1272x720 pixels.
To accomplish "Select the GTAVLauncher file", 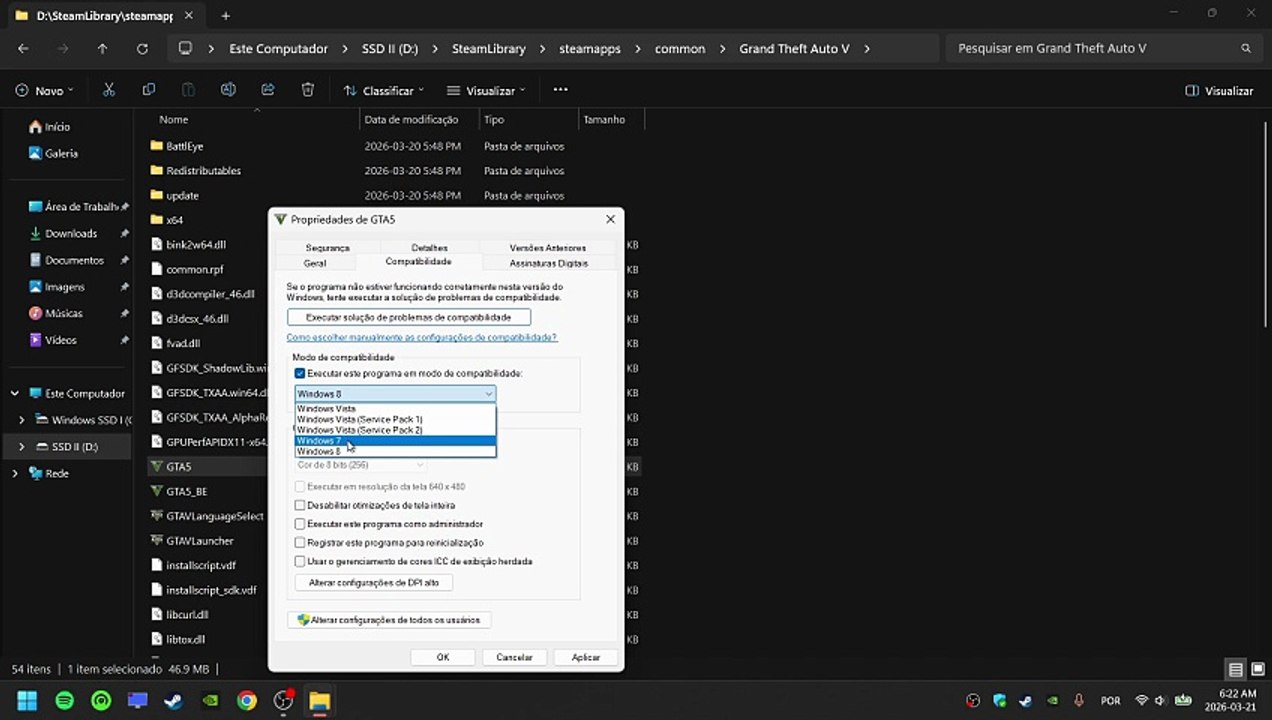I will click(x=199, y=541).
